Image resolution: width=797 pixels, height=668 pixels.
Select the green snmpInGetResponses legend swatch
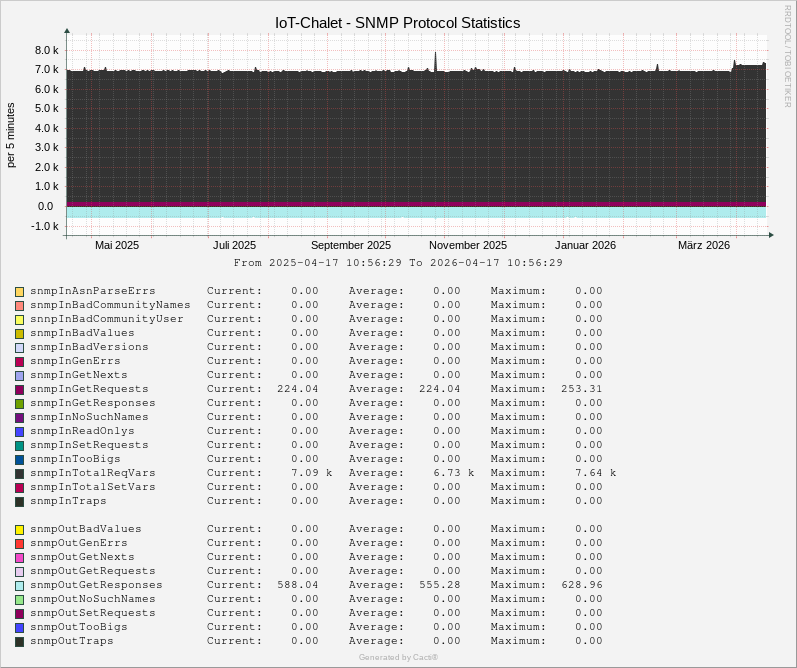point(19,403)
